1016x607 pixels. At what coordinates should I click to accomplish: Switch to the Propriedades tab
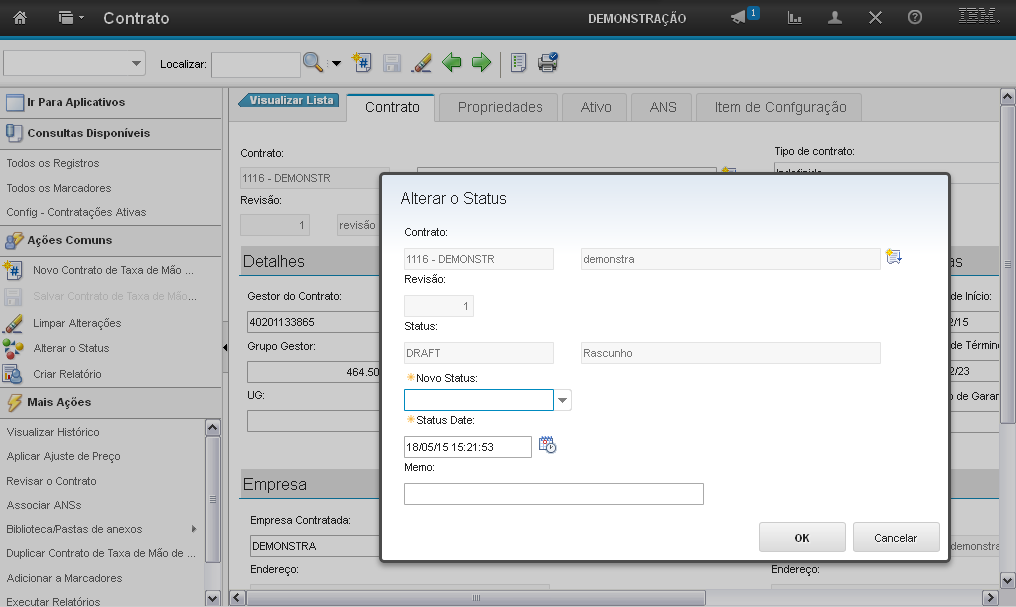click(x=500, y=107)
